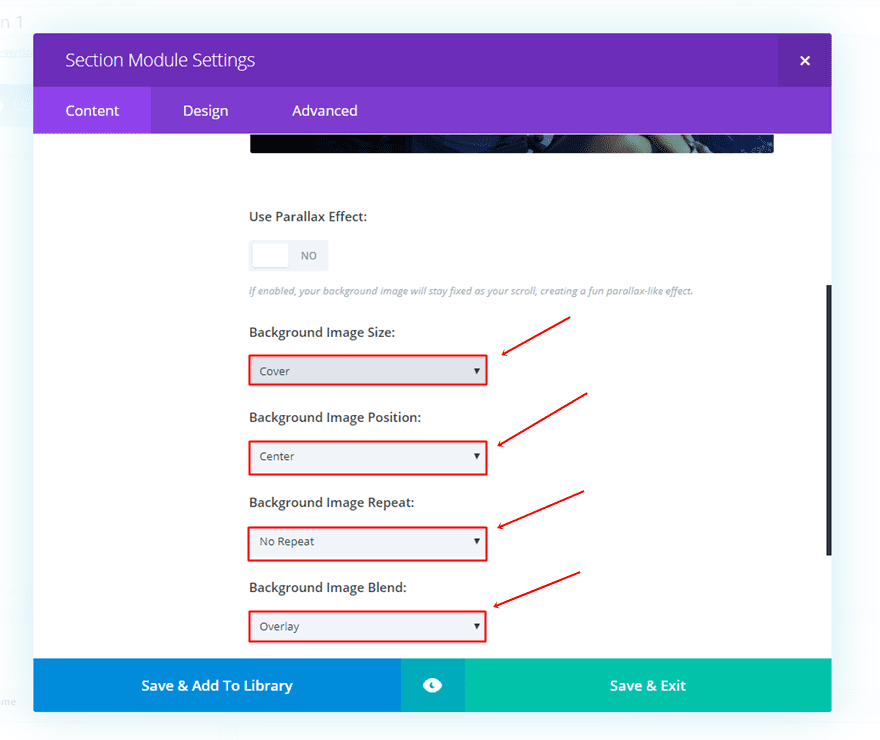This screenshot has width=880, height=740.
Task: Enable the Use Parallax Effect toggle
Action: 288,256
